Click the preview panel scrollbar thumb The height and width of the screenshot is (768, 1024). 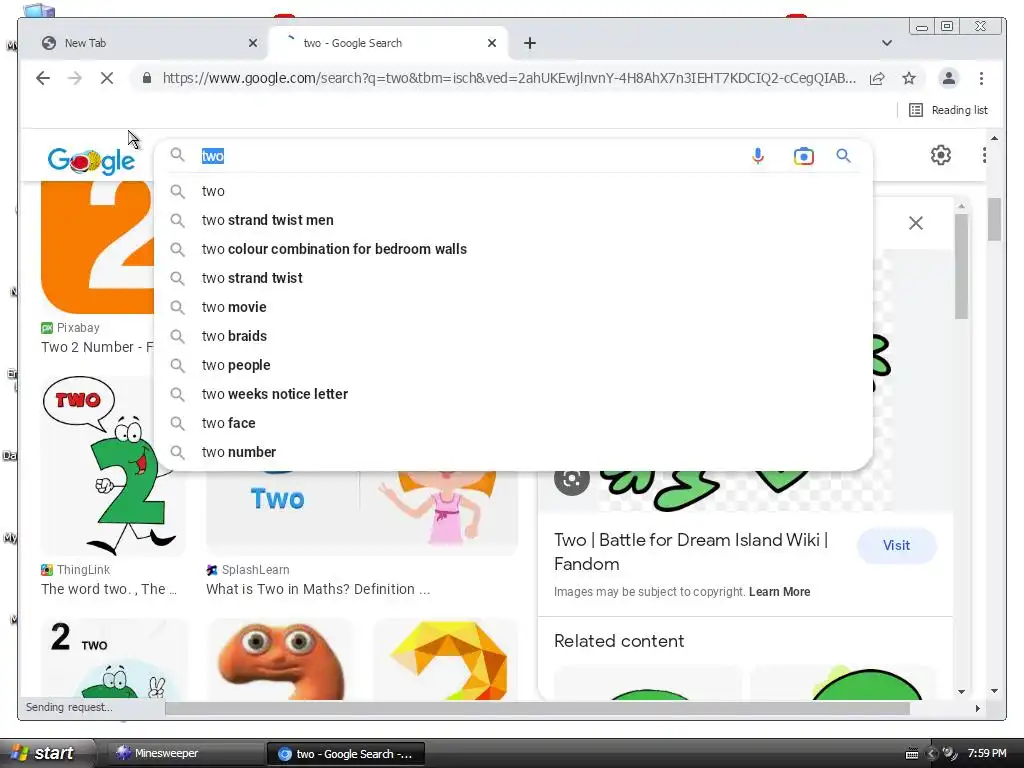pyautogui.click(x=961, y=266)
